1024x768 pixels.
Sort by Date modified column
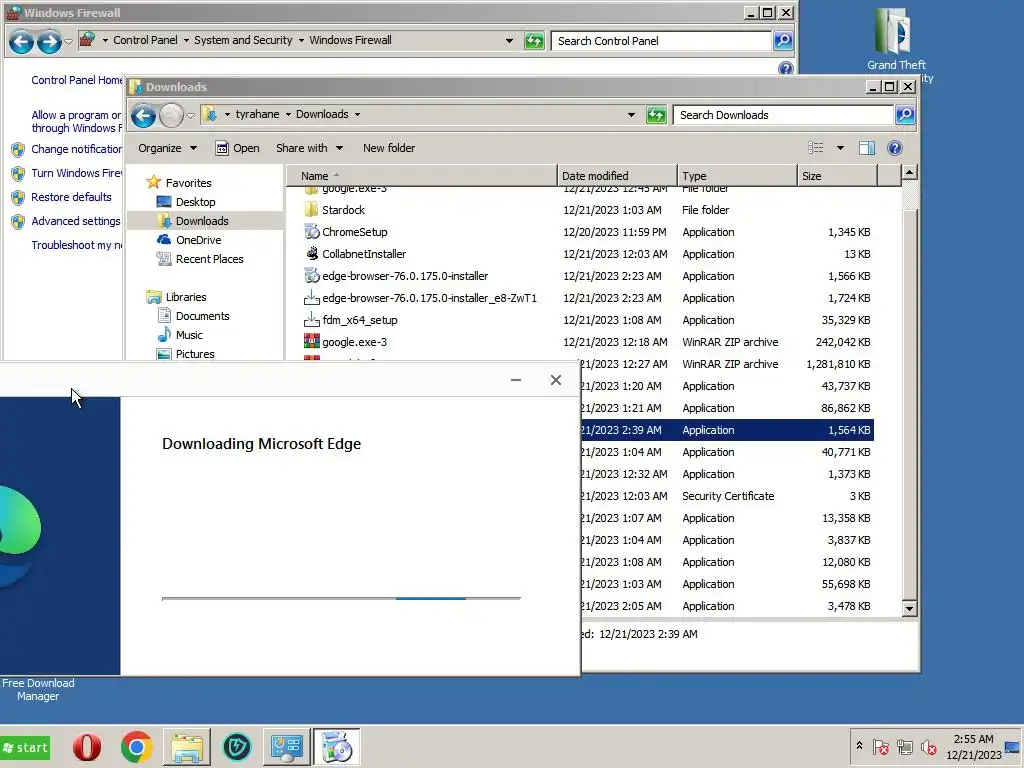[617, 176]
